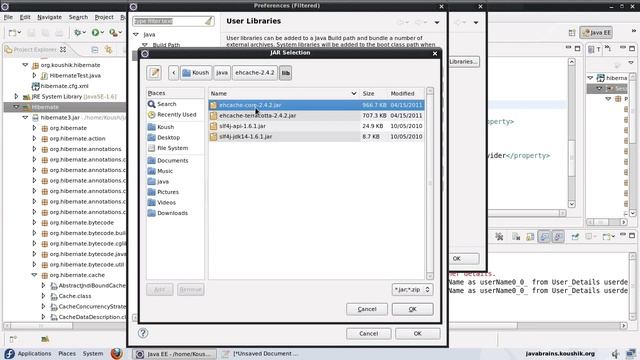Screen dimensions: 640x360
Task: Open Project menu in Eclipse
Action: (x=104, y=17)
